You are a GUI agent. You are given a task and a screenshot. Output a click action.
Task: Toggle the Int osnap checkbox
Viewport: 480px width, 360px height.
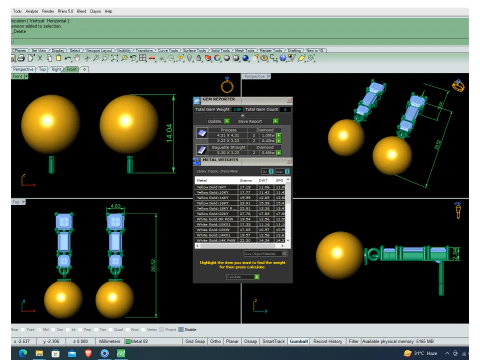click(x=67, y=330)
